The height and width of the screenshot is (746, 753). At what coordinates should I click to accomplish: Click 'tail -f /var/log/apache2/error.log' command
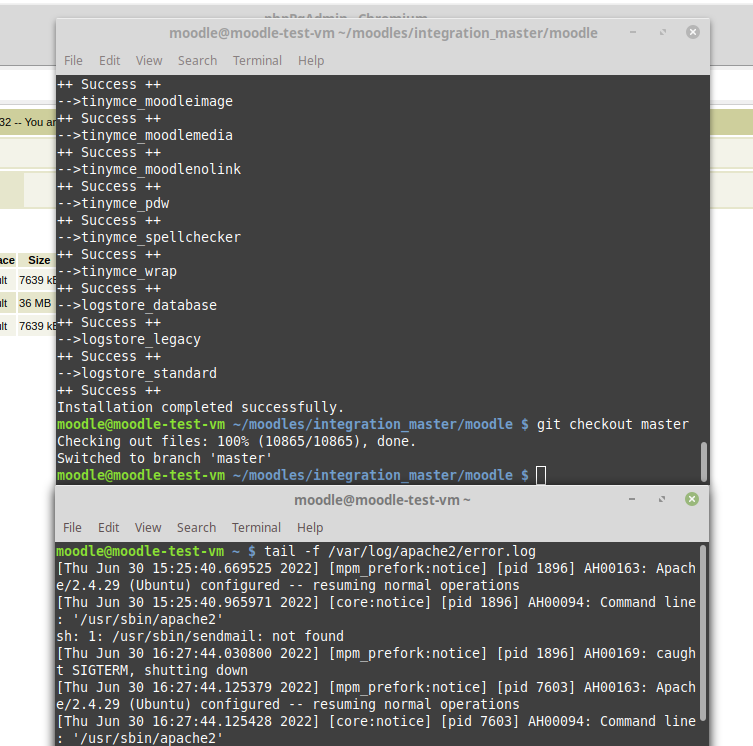400,551
